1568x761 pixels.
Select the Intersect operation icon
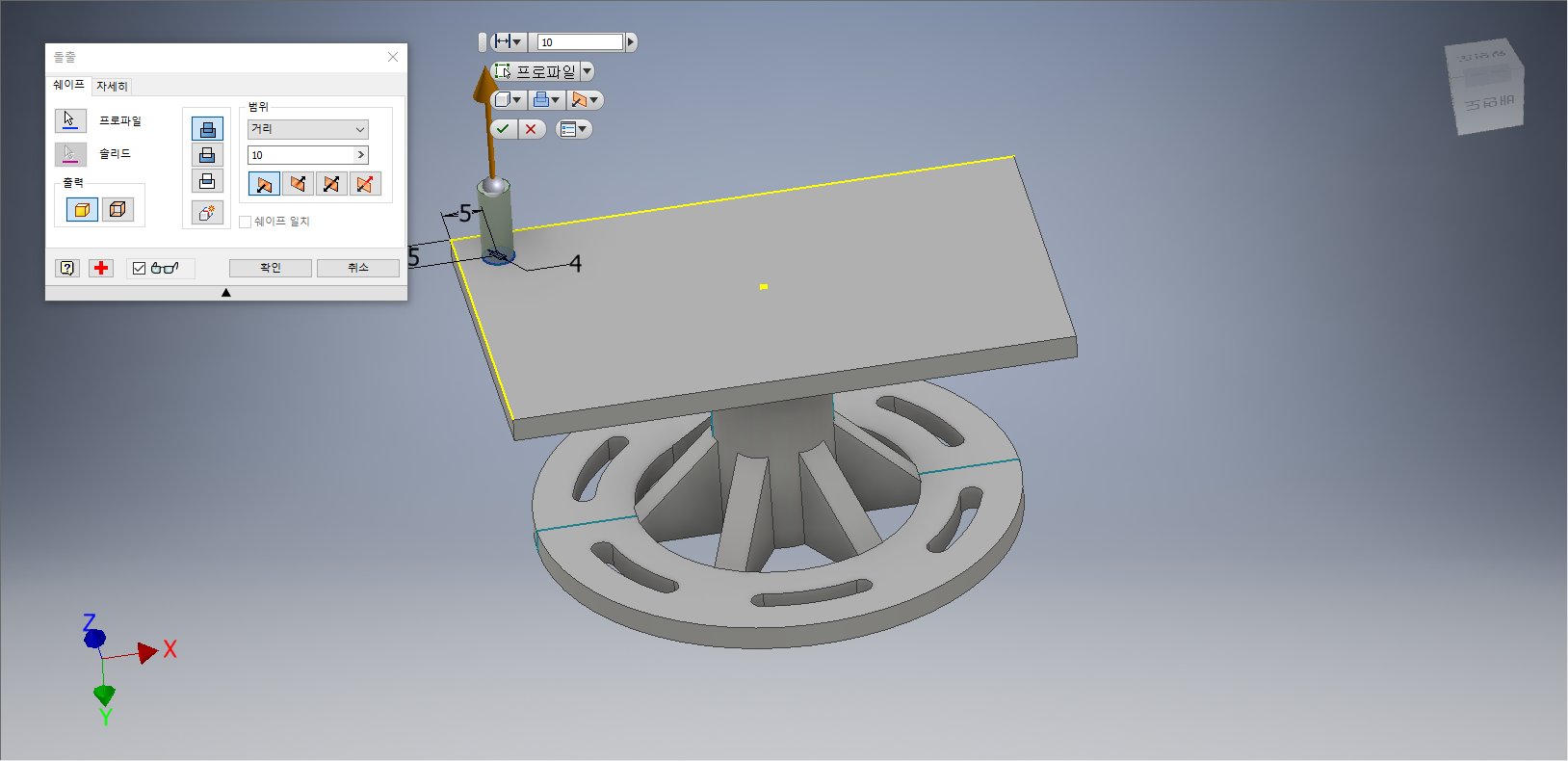point(207,180)
